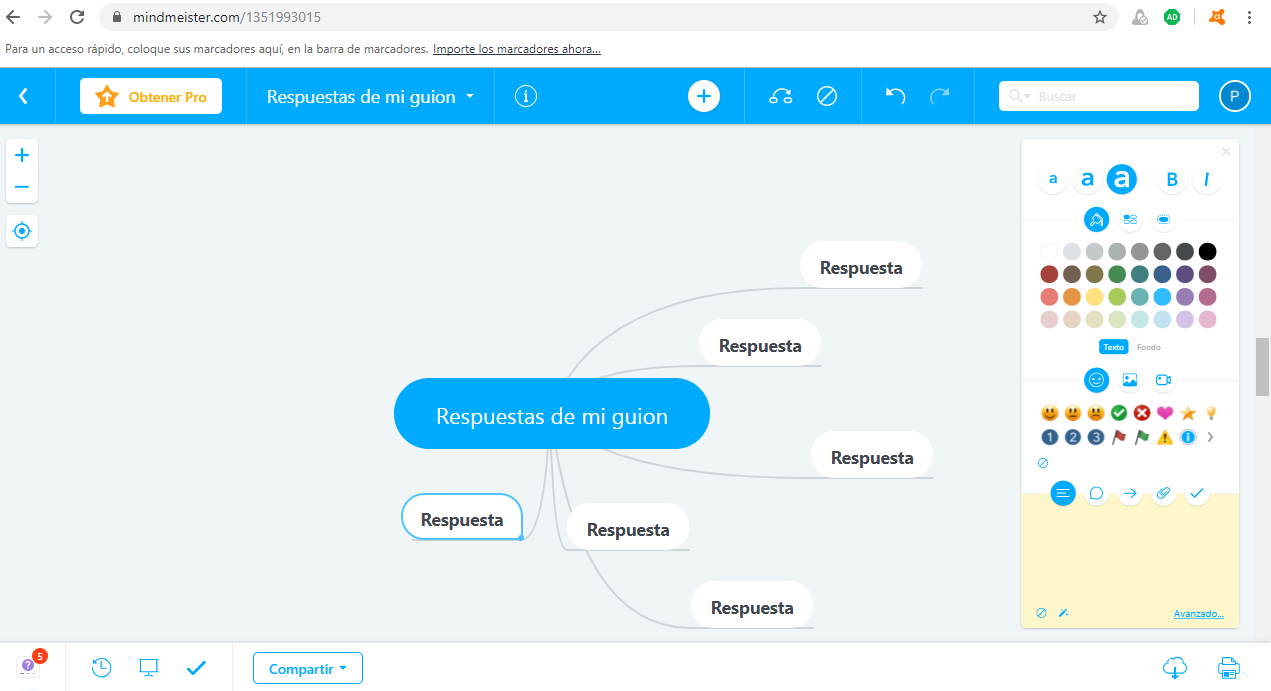The width and height of the screenshot is (1271, 691).
Task: Select the link arrow icon
Action: pyautogui.click(x=1130, y=493)
